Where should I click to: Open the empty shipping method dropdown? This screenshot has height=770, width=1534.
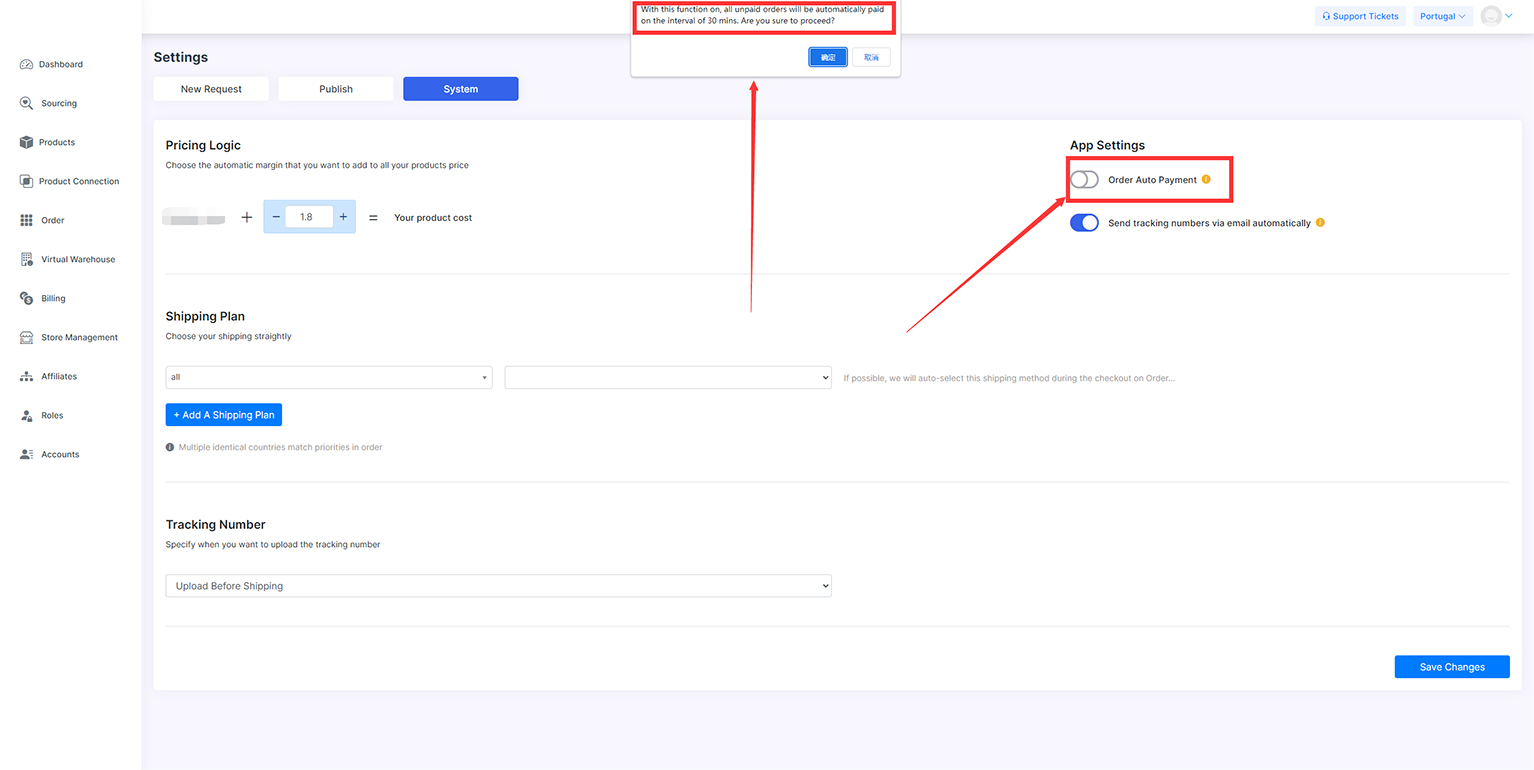point(667,377)
